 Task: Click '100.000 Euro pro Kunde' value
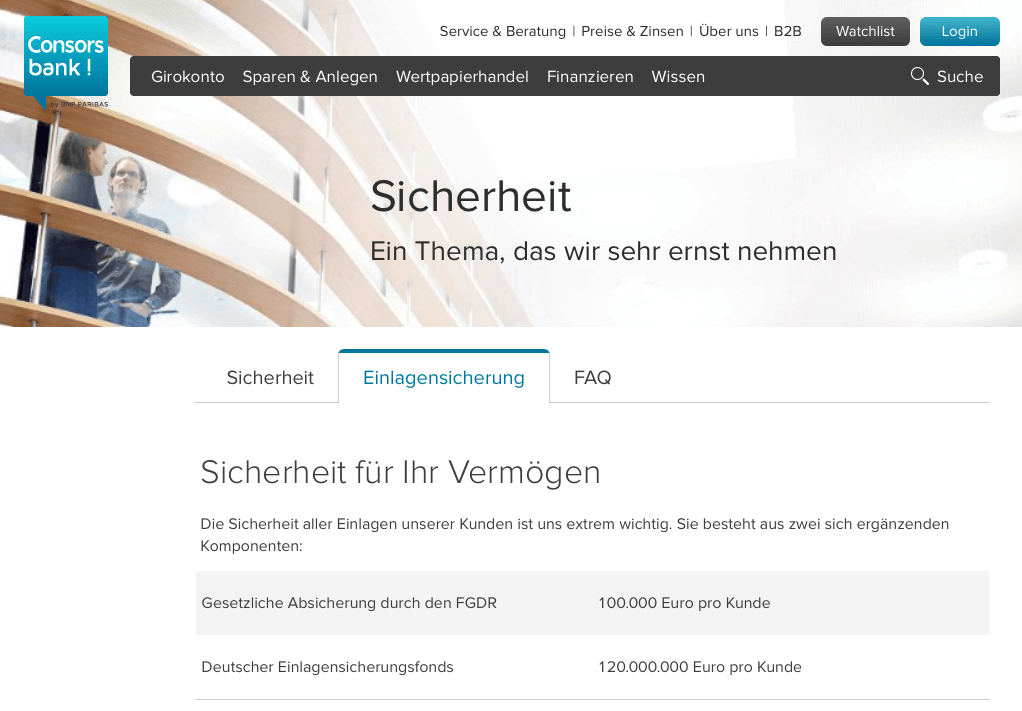pos(684,603)
